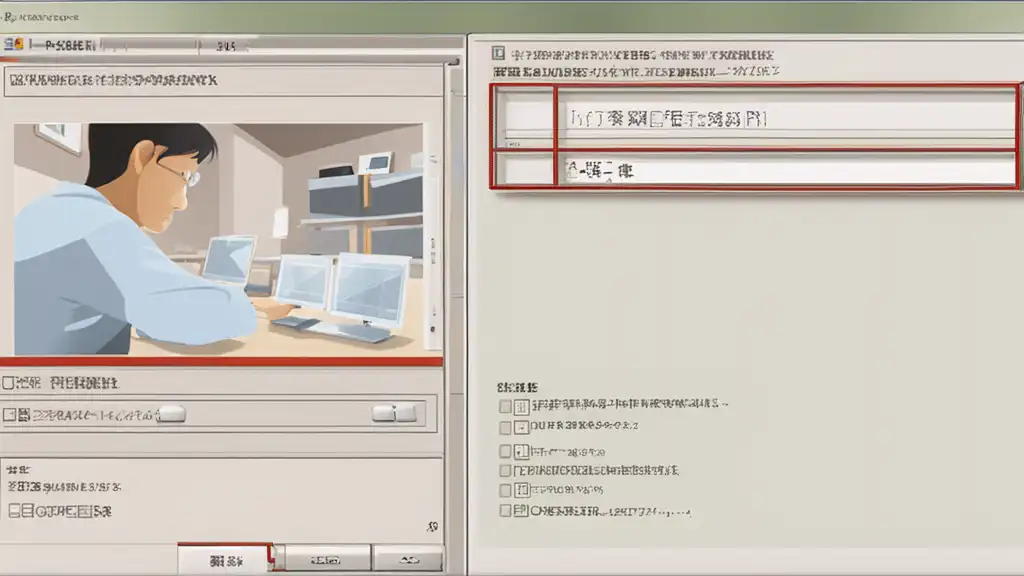Tick the first checkbox in the right panel list
This screenshot has width=1024, height=576.
(x=505, y=406)
